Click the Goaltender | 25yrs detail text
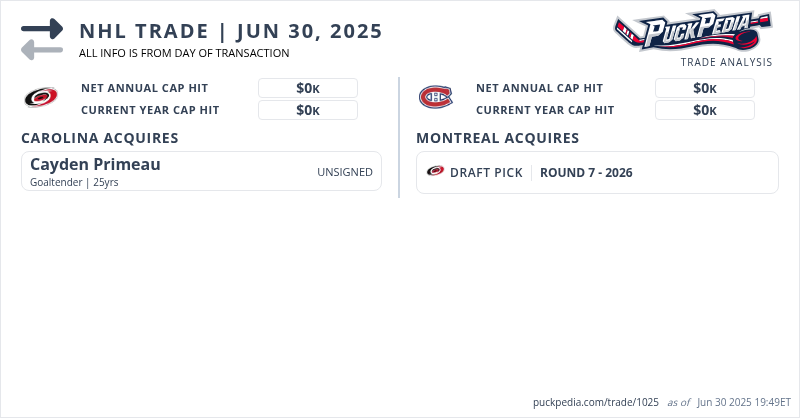The image size is (800, 418). coord(74,182)
